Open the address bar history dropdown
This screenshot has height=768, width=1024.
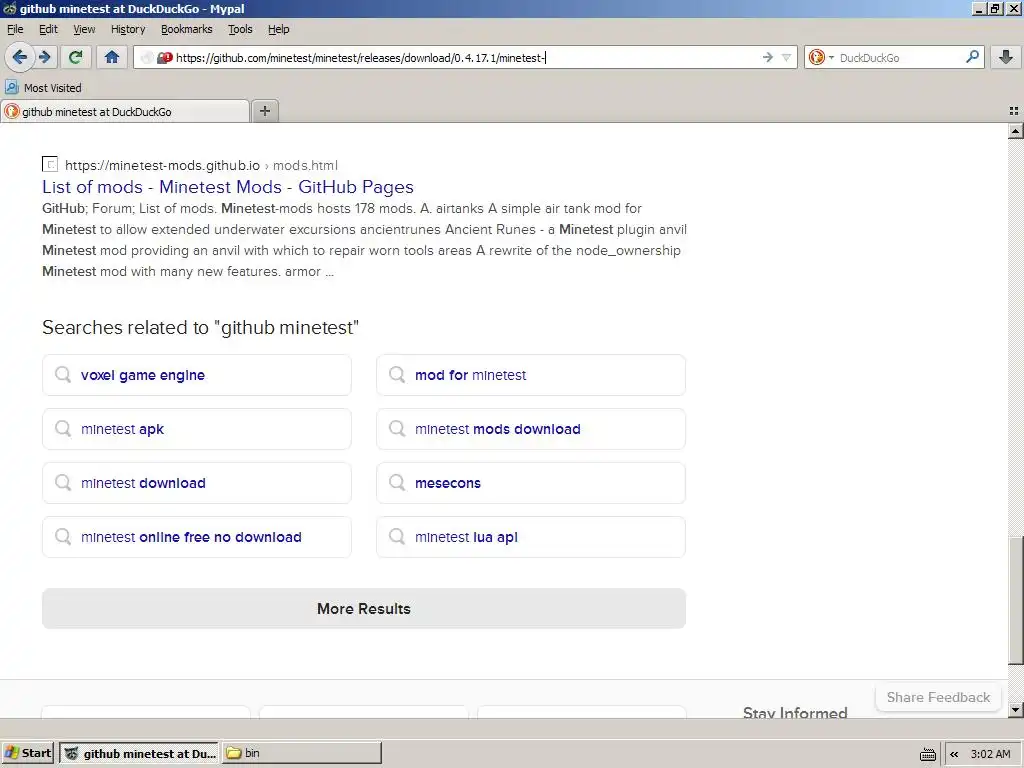pyautogui.click(x=786, y=57)
